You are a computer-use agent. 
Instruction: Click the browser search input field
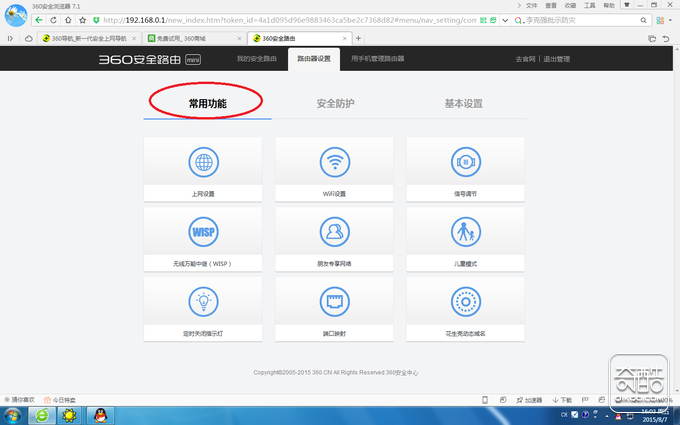[x=581, y=20]
